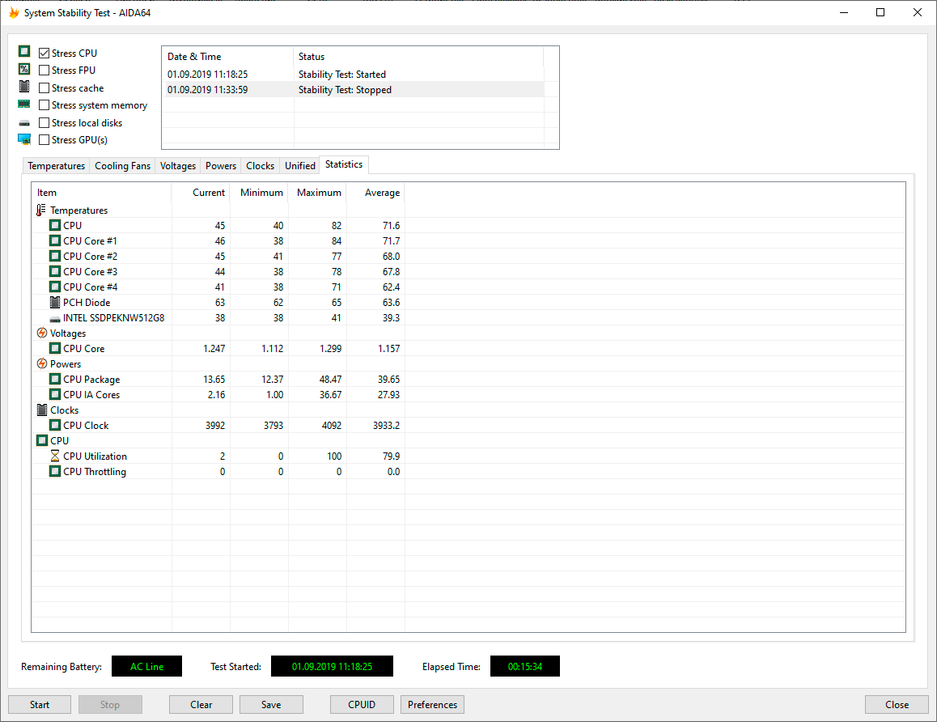
Task: Click the Clear button
Action: [x=201, y=705]
